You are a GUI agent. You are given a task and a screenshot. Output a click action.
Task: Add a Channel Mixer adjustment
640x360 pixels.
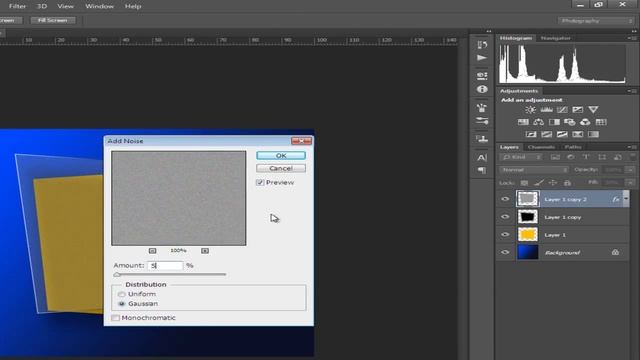pos(585,122)
